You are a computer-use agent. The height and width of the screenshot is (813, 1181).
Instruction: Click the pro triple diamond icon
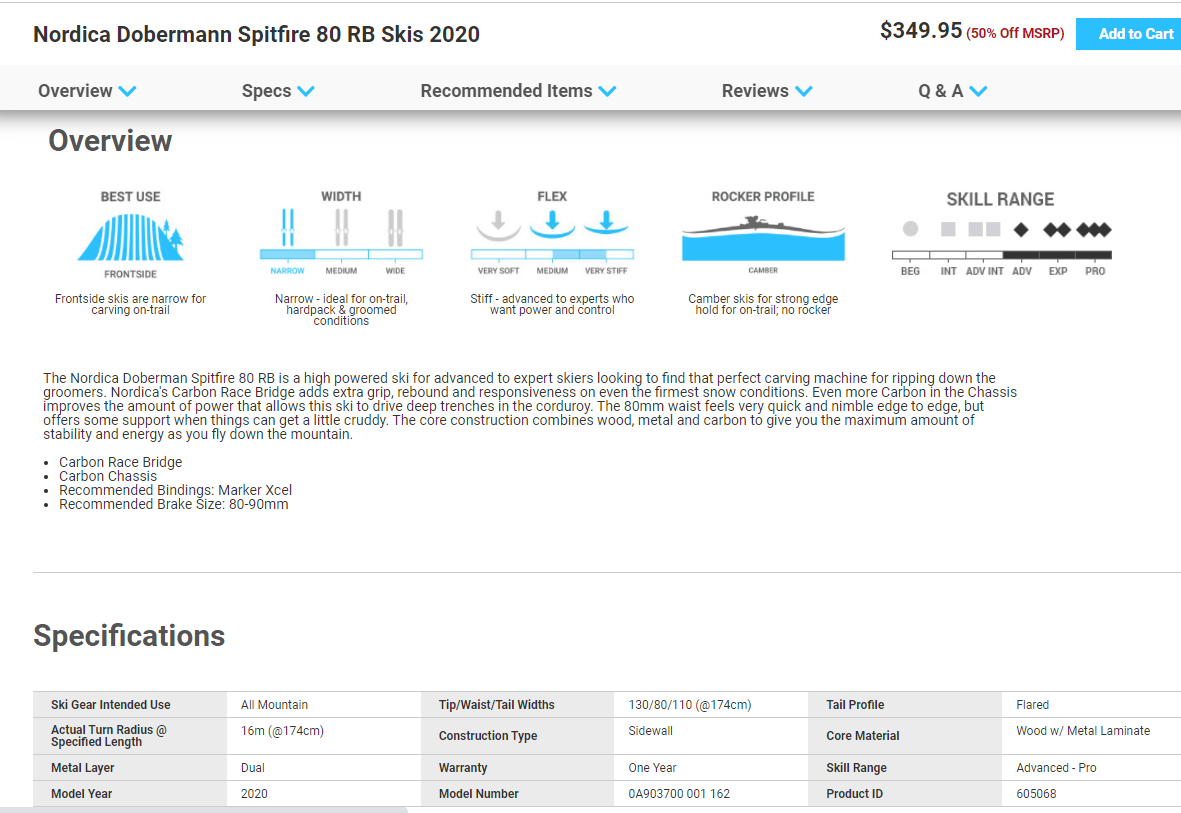1094,230
